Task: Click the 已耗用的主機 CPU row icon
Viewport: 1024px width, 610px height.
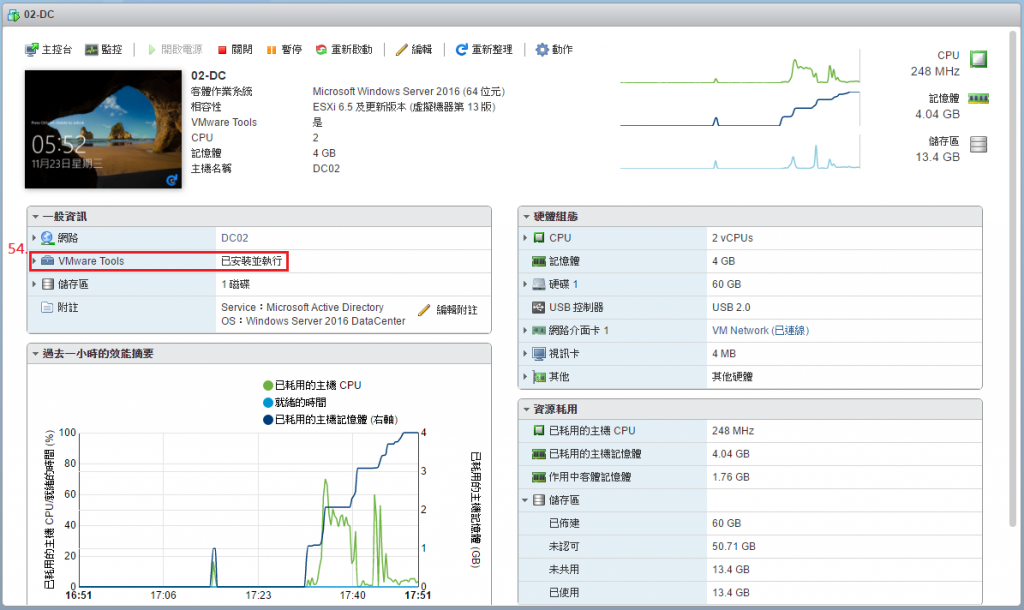Action: [x=539, y=430]
